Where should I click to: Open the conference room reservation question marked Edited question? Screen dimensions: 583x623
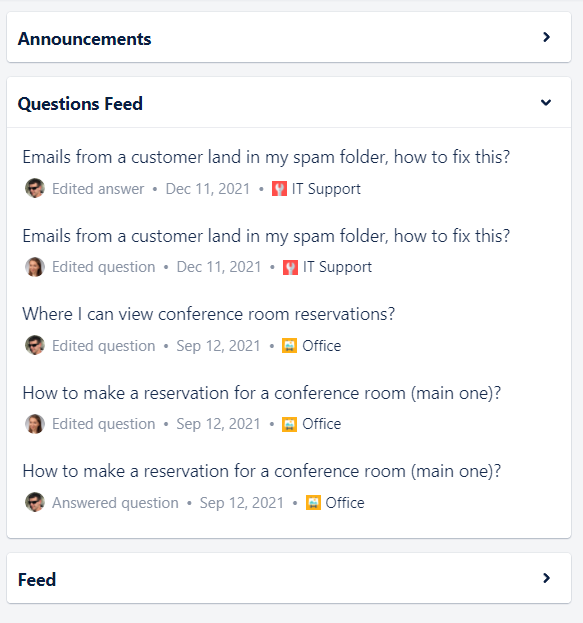261,393
